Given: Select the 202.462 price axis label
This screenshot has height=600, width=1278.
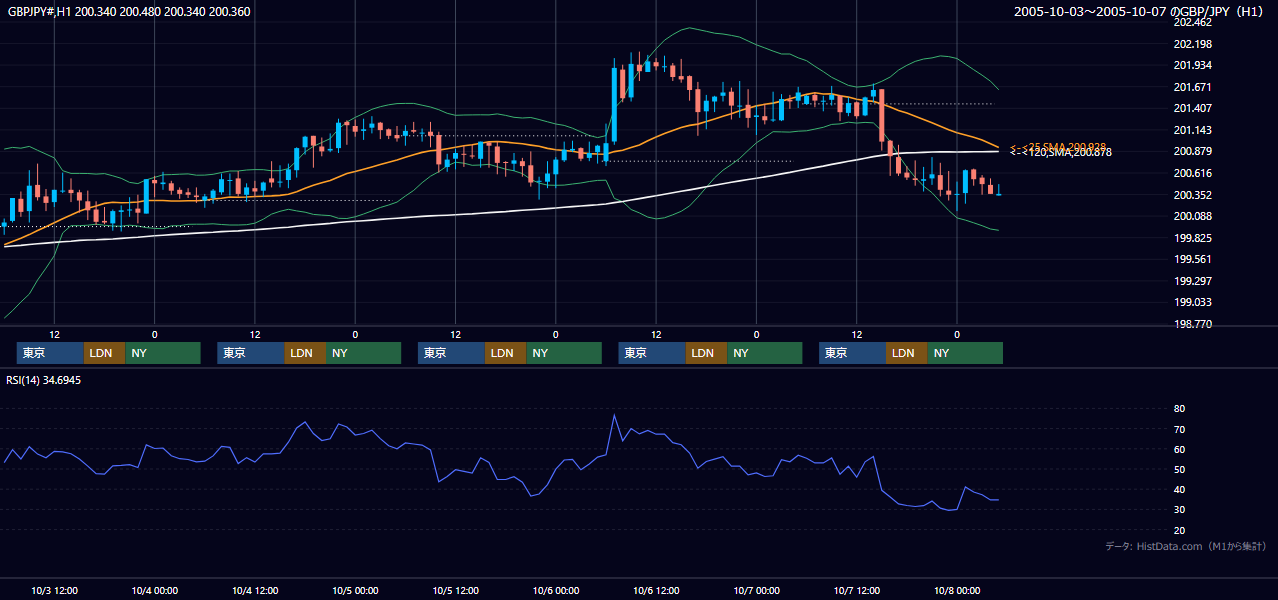Looking at the screenshot, I should coord(1192,22).
